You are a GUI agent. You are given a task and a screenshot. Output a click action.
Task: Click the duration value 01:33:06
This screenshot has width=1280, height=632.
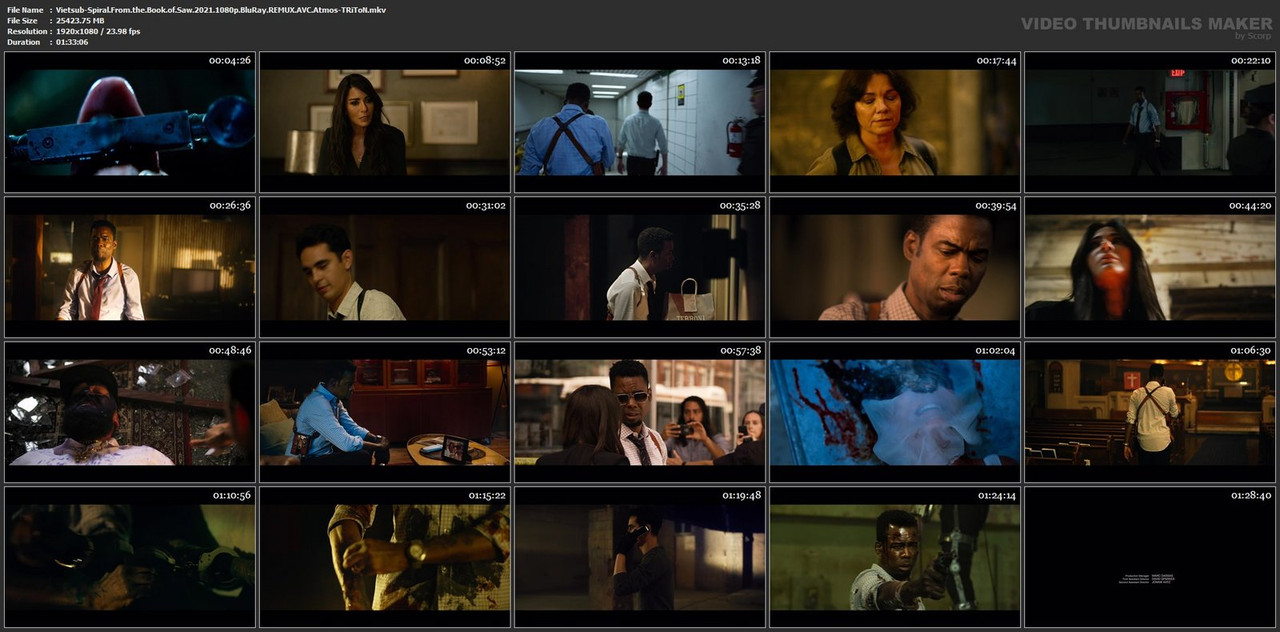click(x=72, y=42)
